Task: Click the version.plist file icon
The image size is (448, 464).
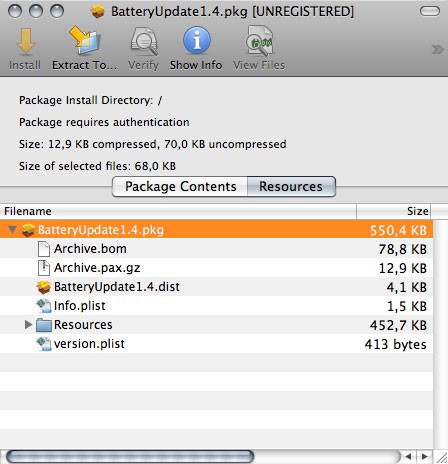Action: click(44, 344)
